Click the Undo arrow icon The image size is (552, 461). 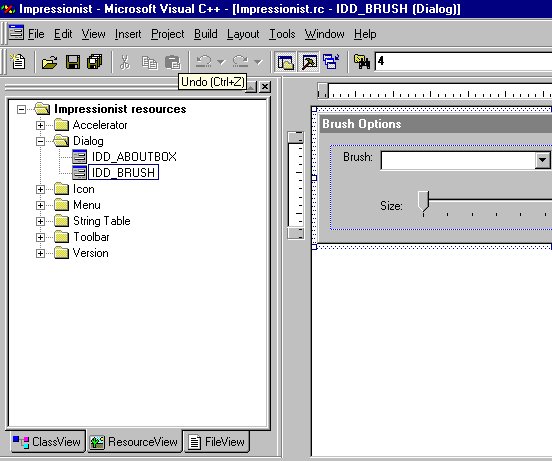click(204, 62)
